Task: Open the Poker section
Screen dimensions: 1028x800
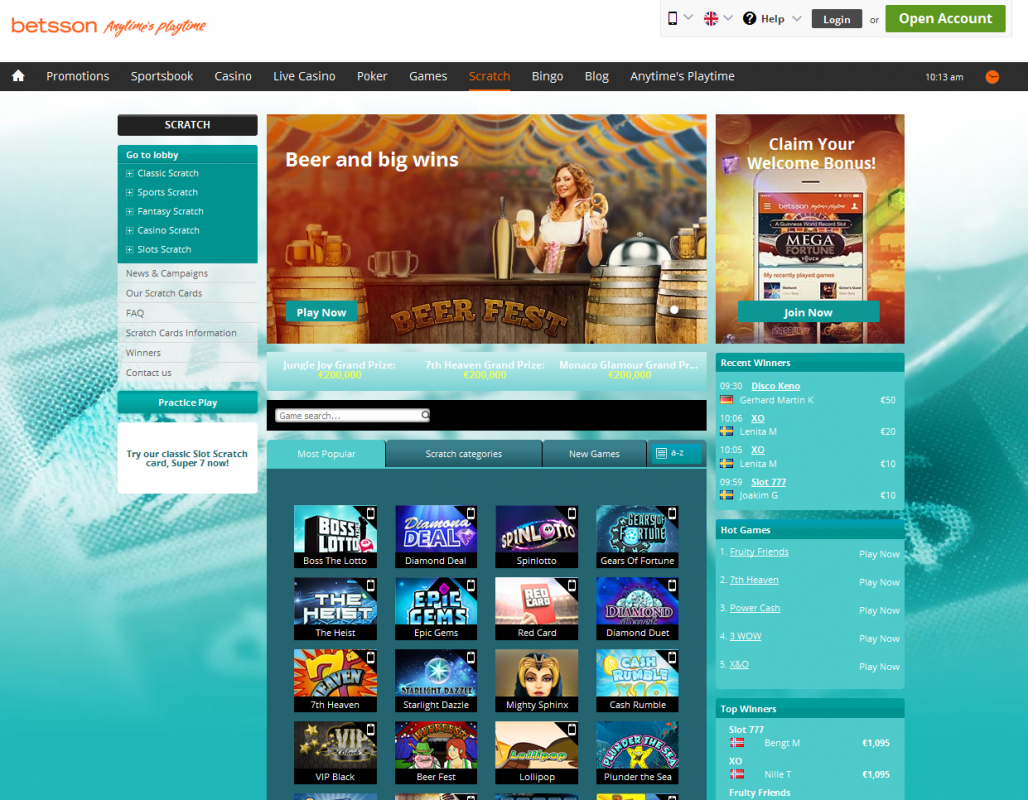Action: point(372,76)
